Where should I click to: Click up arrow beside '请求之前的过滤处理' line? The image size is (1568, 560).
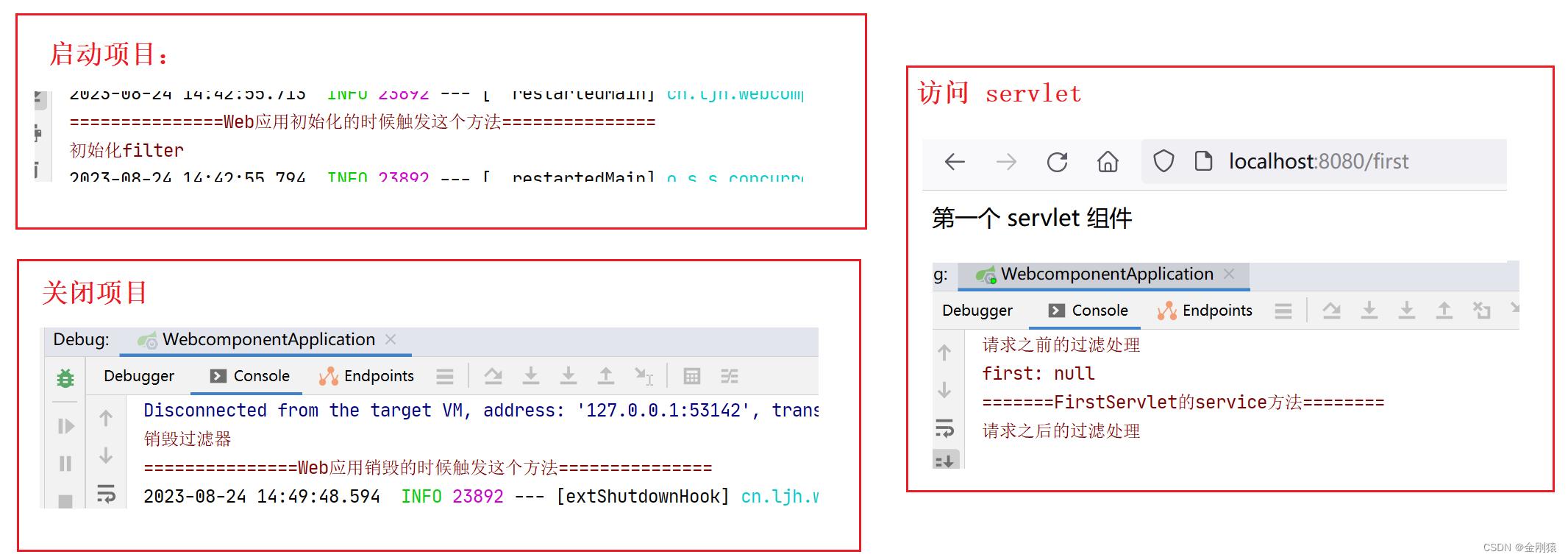coord(944,352)
